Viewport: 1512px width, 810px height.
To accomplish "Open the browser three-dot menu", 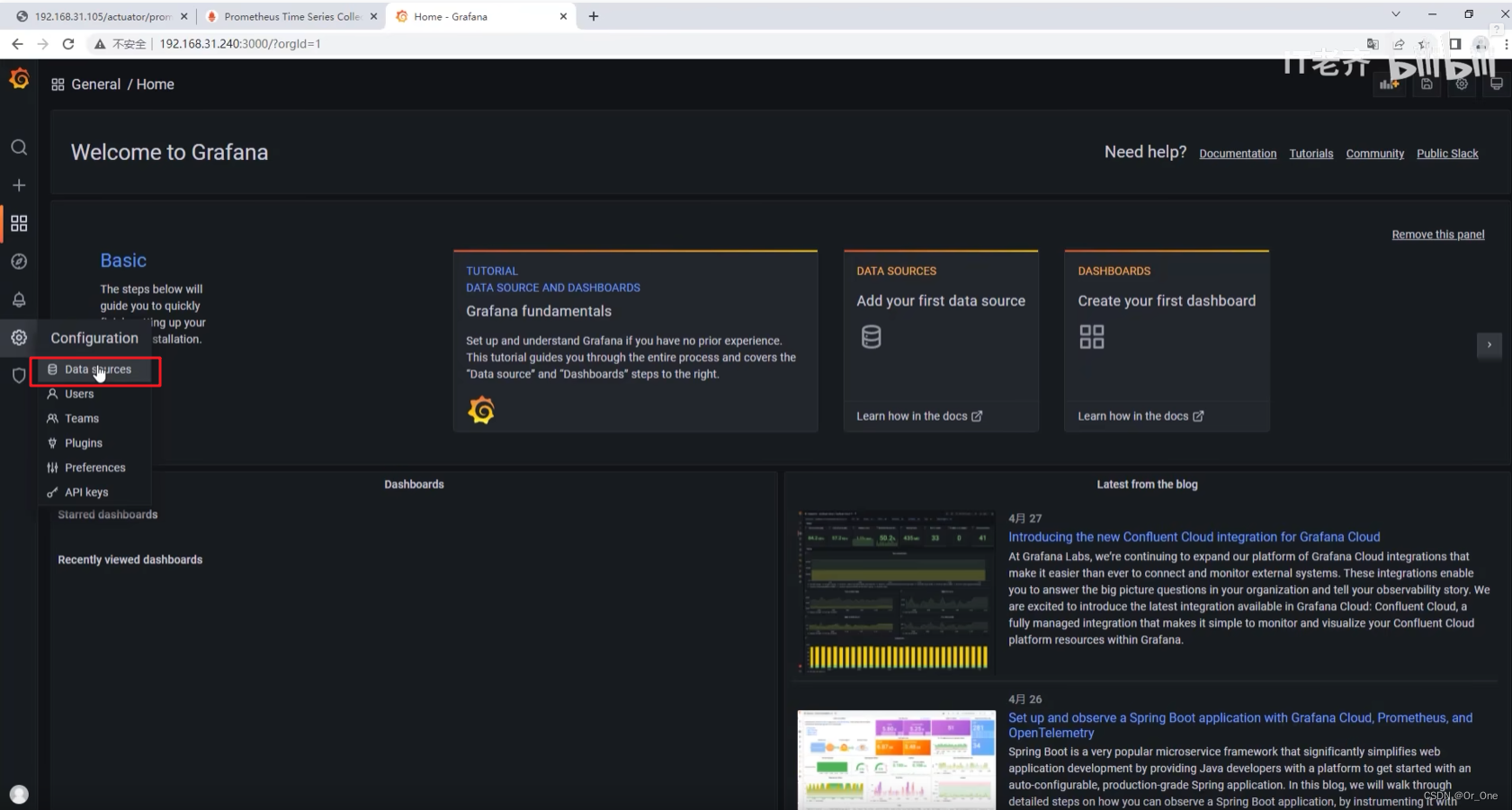I will (x=1506, y=44).
